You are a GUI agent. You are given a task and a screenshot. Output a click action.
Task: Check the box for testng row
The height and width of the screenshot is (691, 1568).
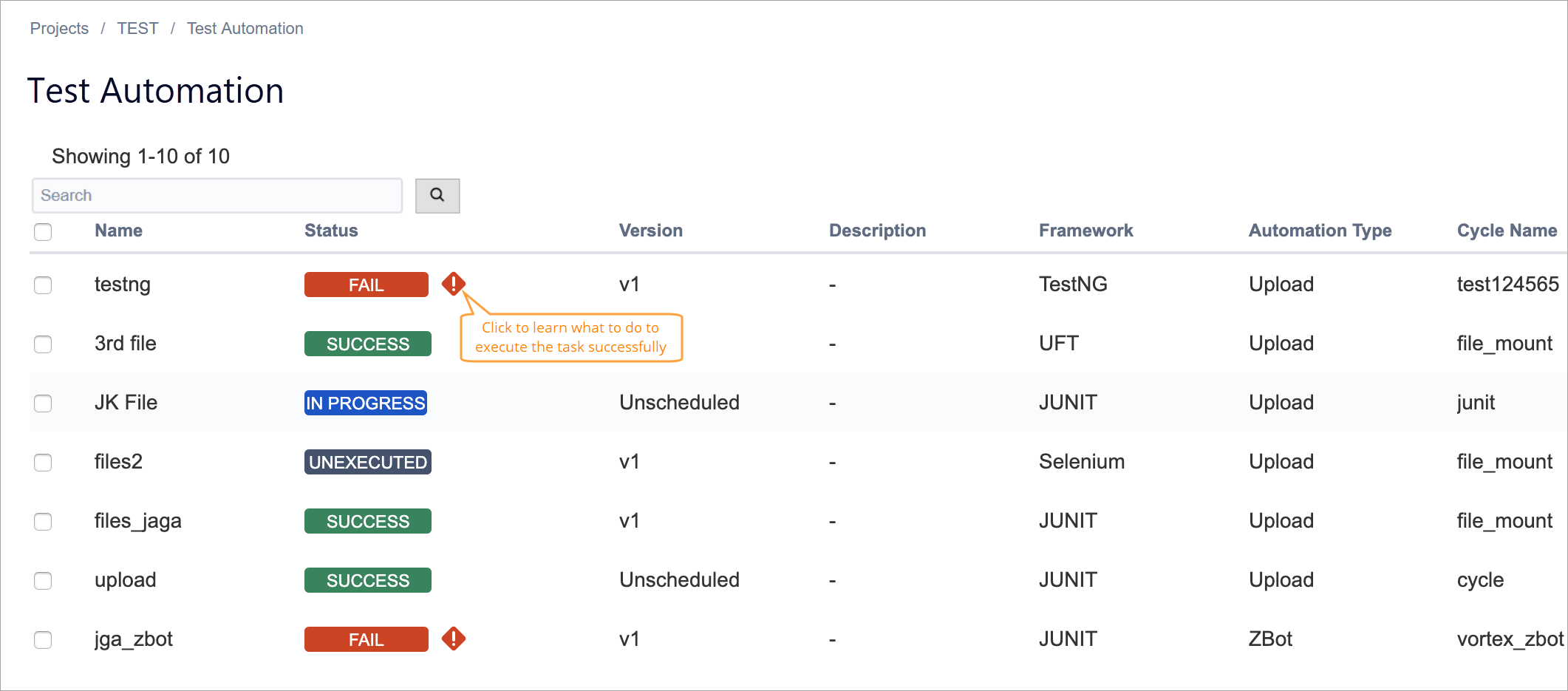(x=43, y=285)
